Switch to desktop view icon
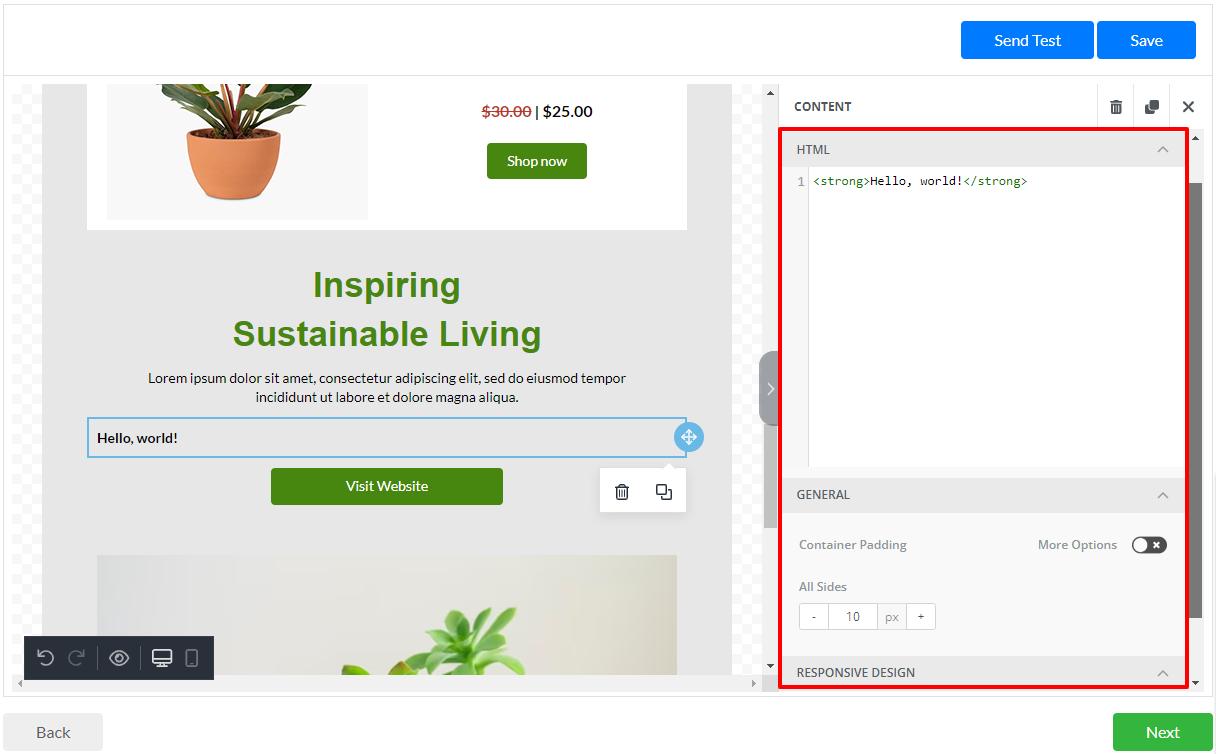The image size is (1216, 754). [x=162, y=658]
